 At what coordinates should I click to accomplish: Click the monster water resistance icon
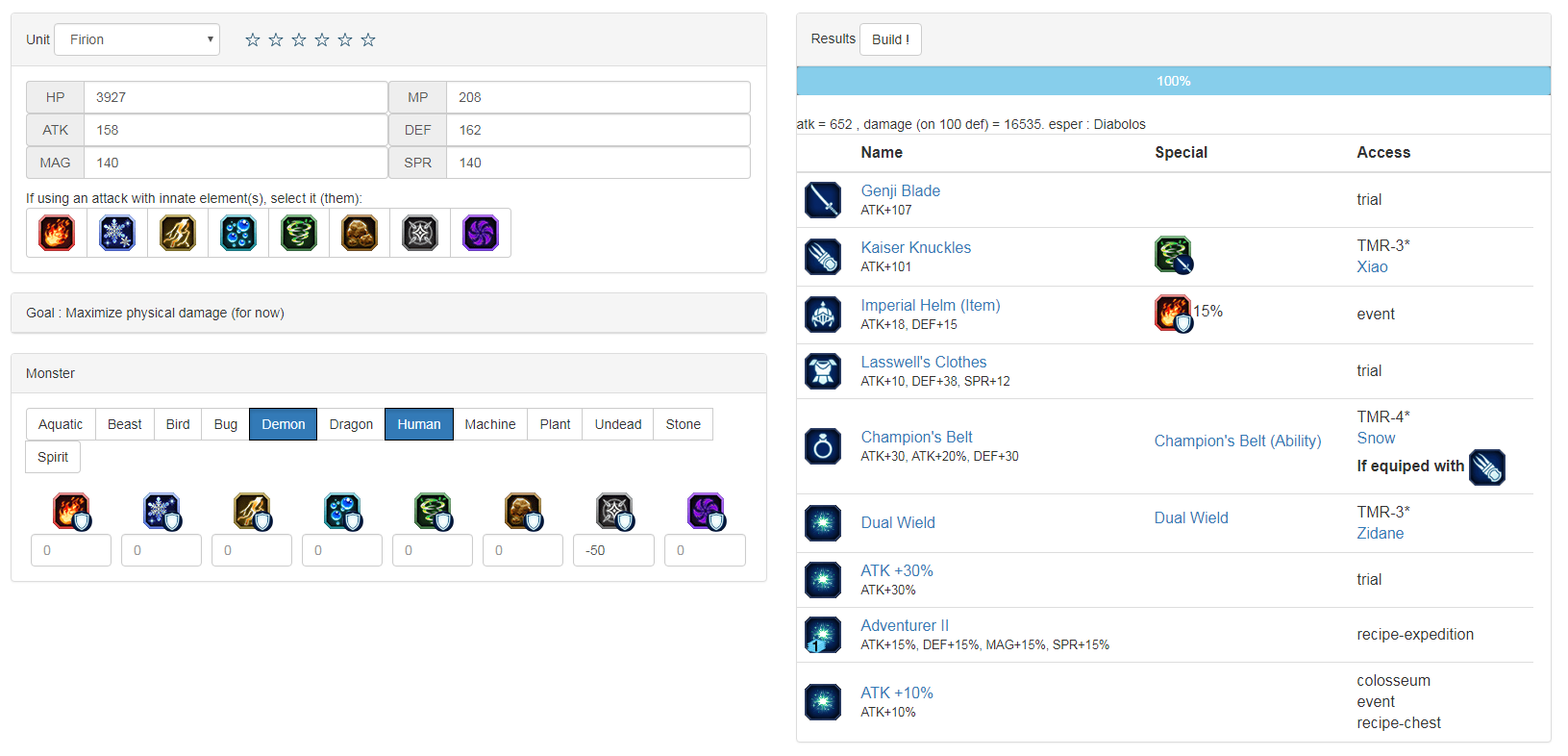342,512
